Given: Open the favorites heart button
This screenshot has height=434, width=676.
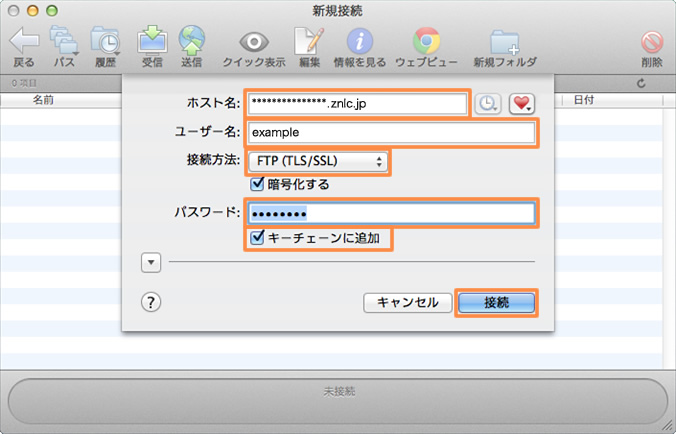Looking at the screenshot, I should tap(522, 103).
